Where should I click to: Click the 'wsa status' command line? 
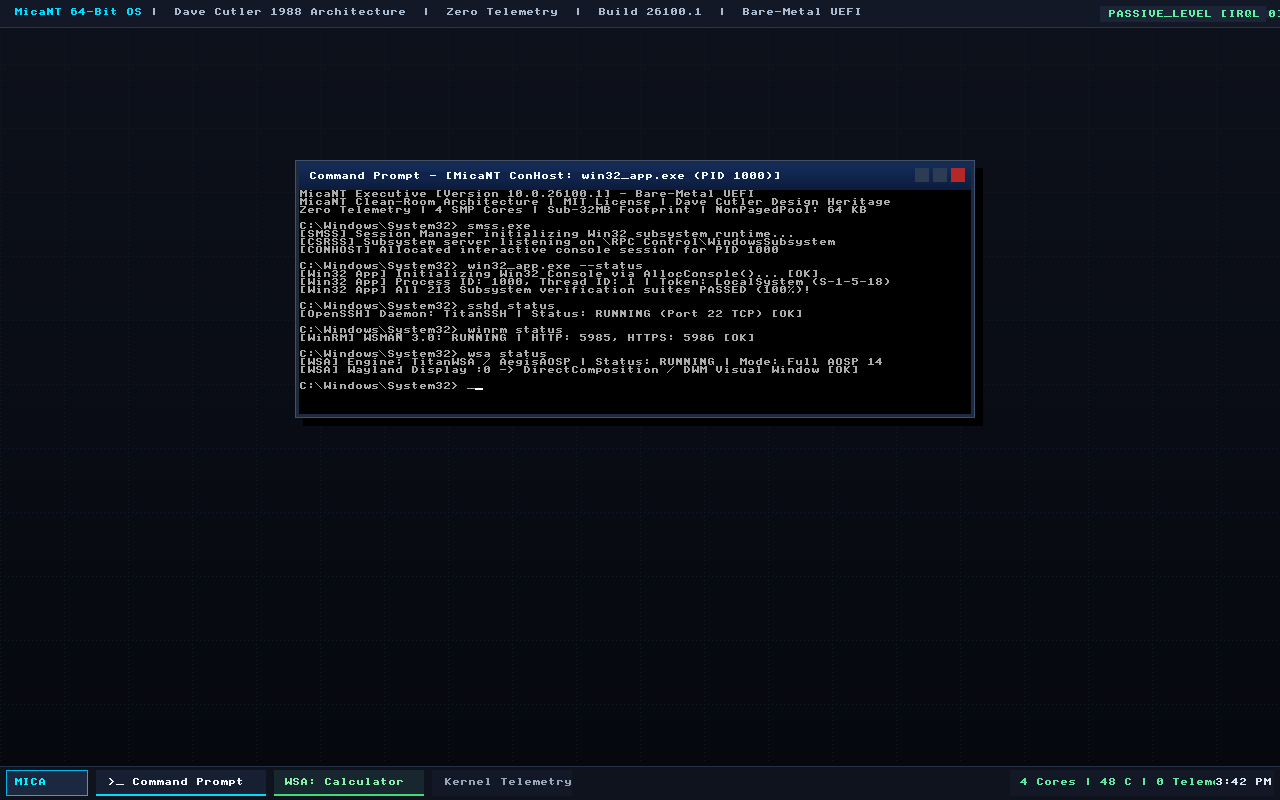click(423, 354)
